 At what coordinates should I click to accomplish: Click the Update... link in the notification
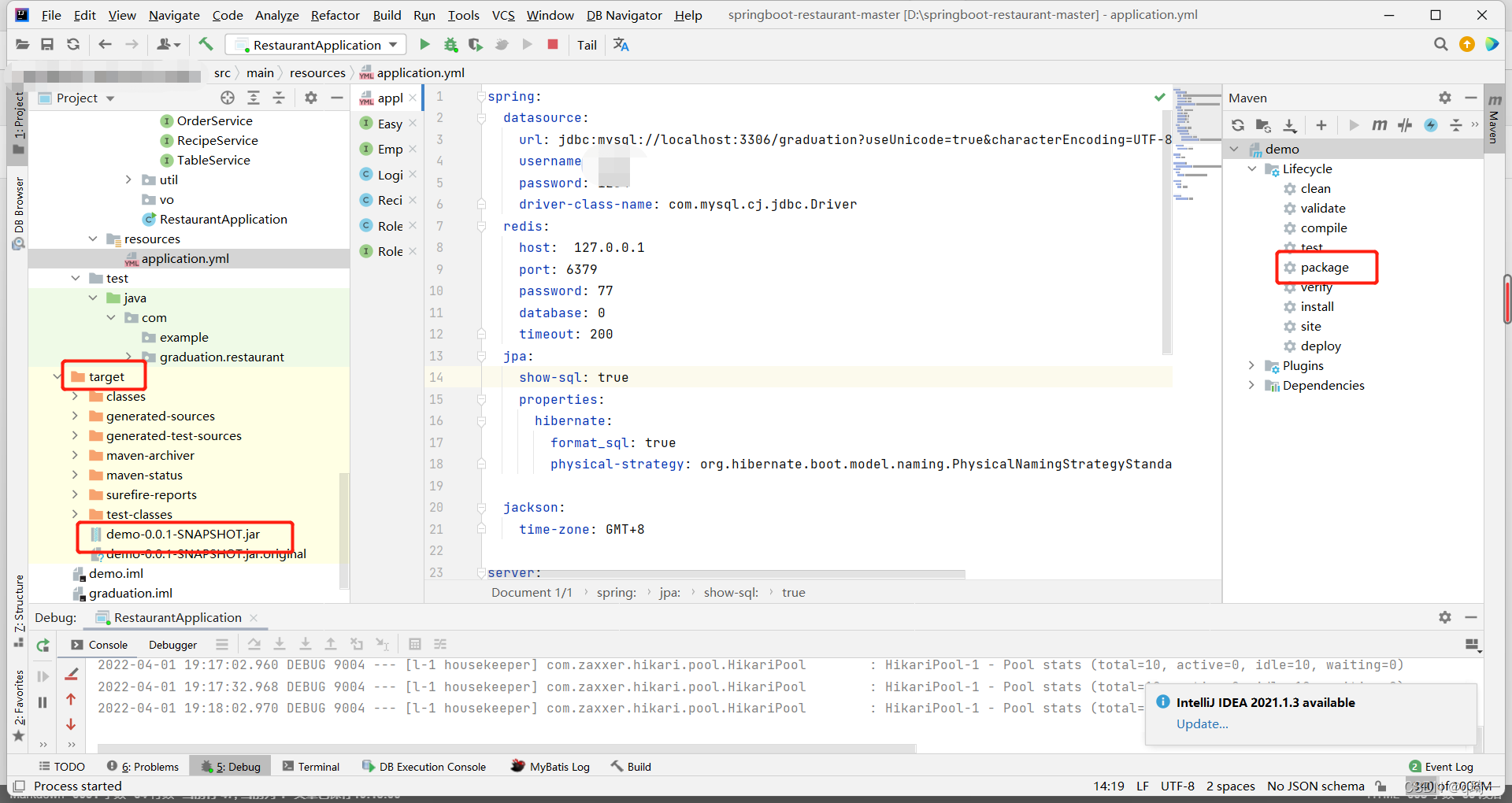[x=1202, y=724]
